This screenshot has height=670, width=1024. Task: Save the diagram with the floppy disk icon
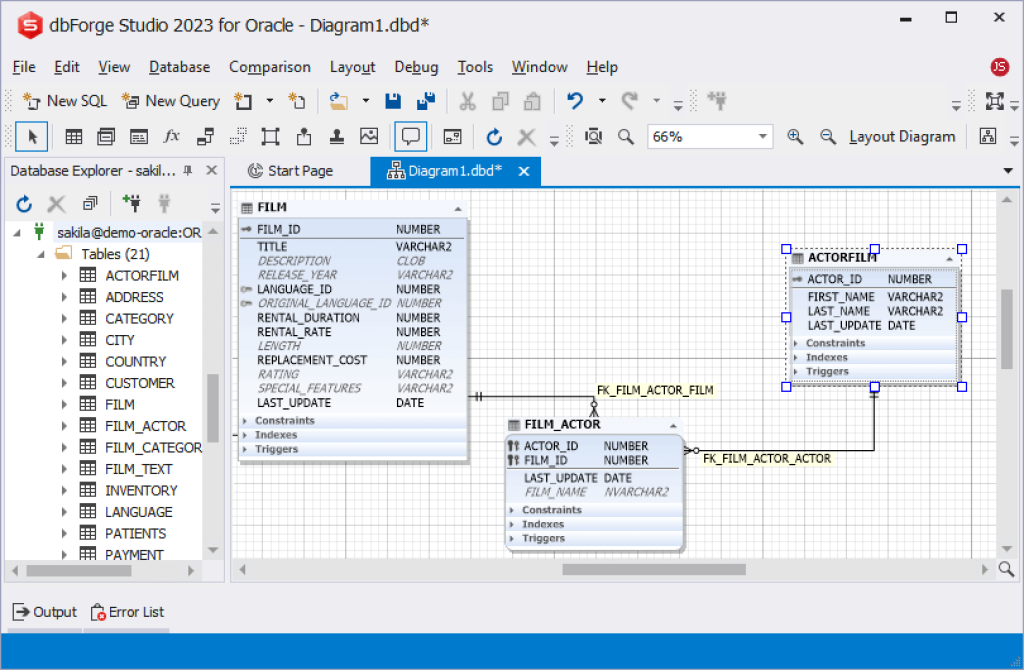tap(392, 101)
